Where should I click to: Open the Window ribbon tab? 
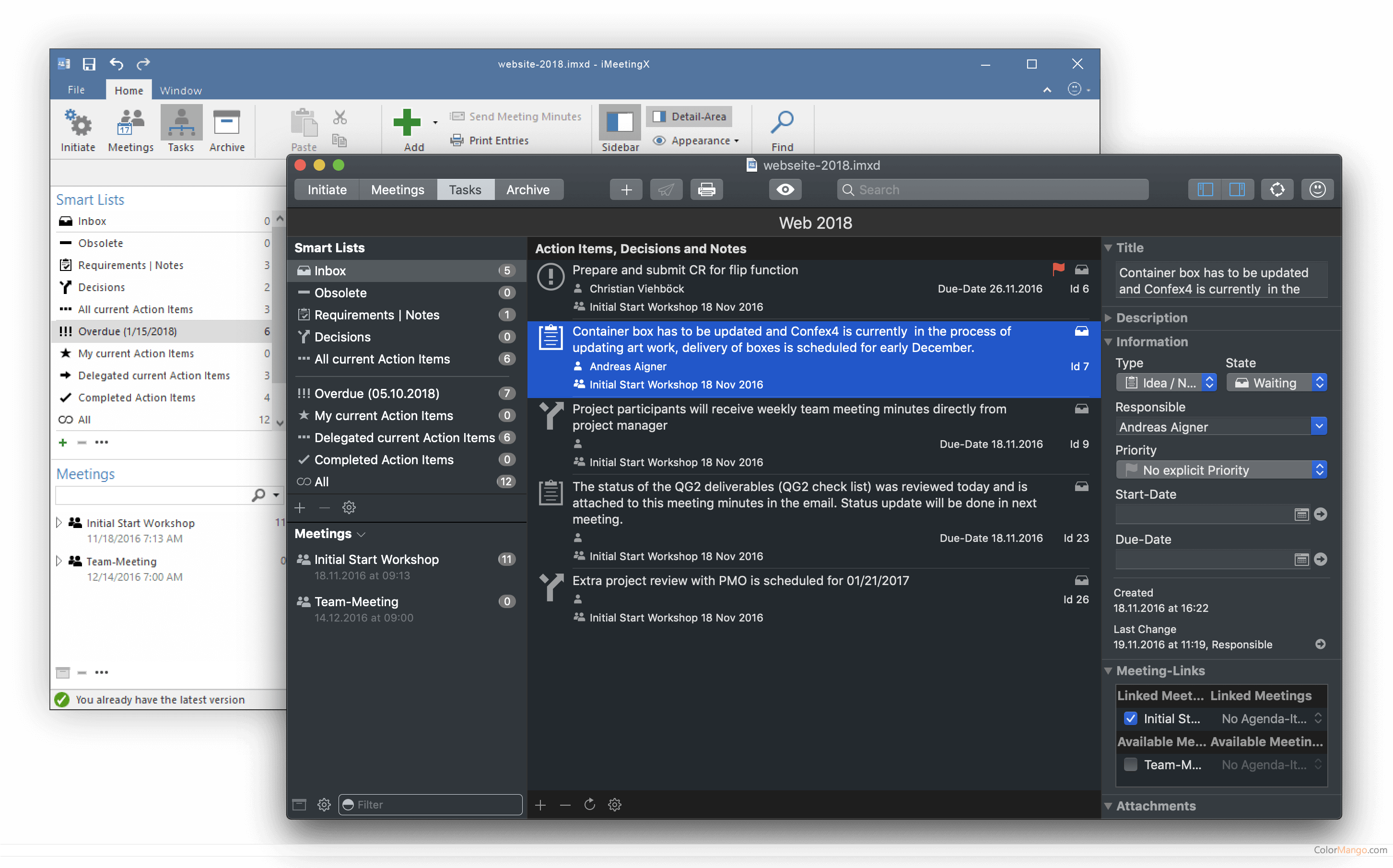point(181,90)
